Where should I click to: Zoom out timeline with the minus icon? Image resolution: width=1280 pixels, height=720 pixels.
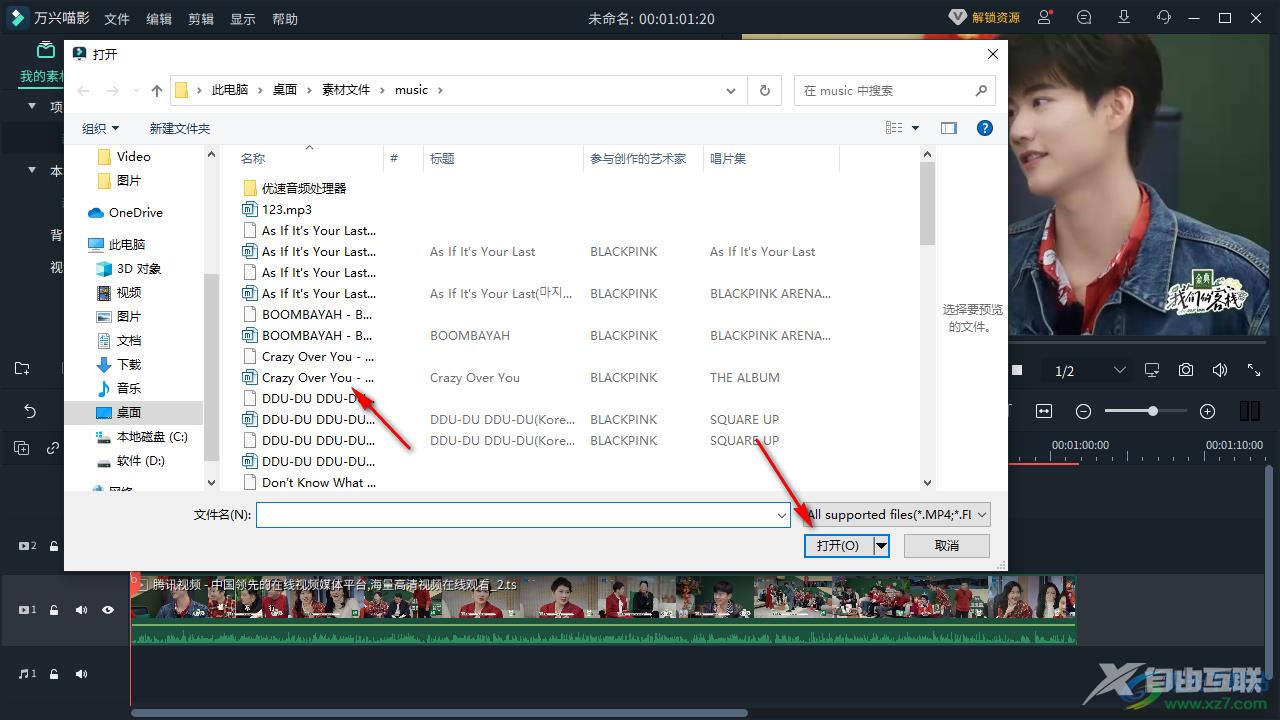(1083, 411)
